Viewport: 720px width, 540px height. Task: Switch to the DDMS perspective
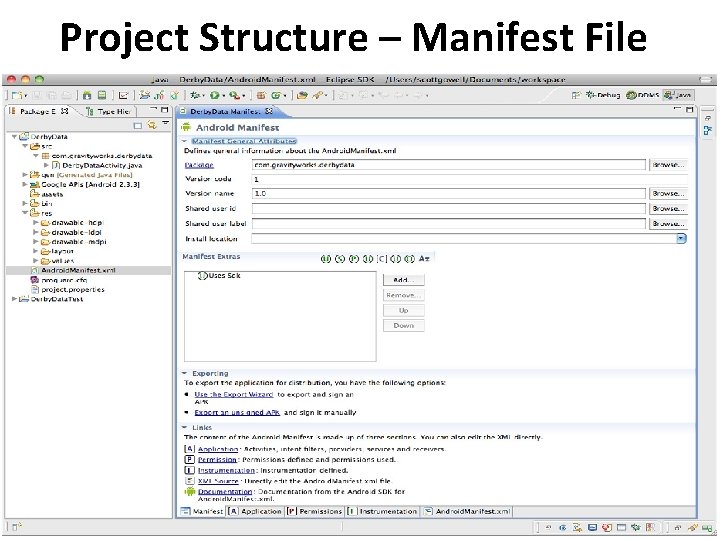(643, 96)
